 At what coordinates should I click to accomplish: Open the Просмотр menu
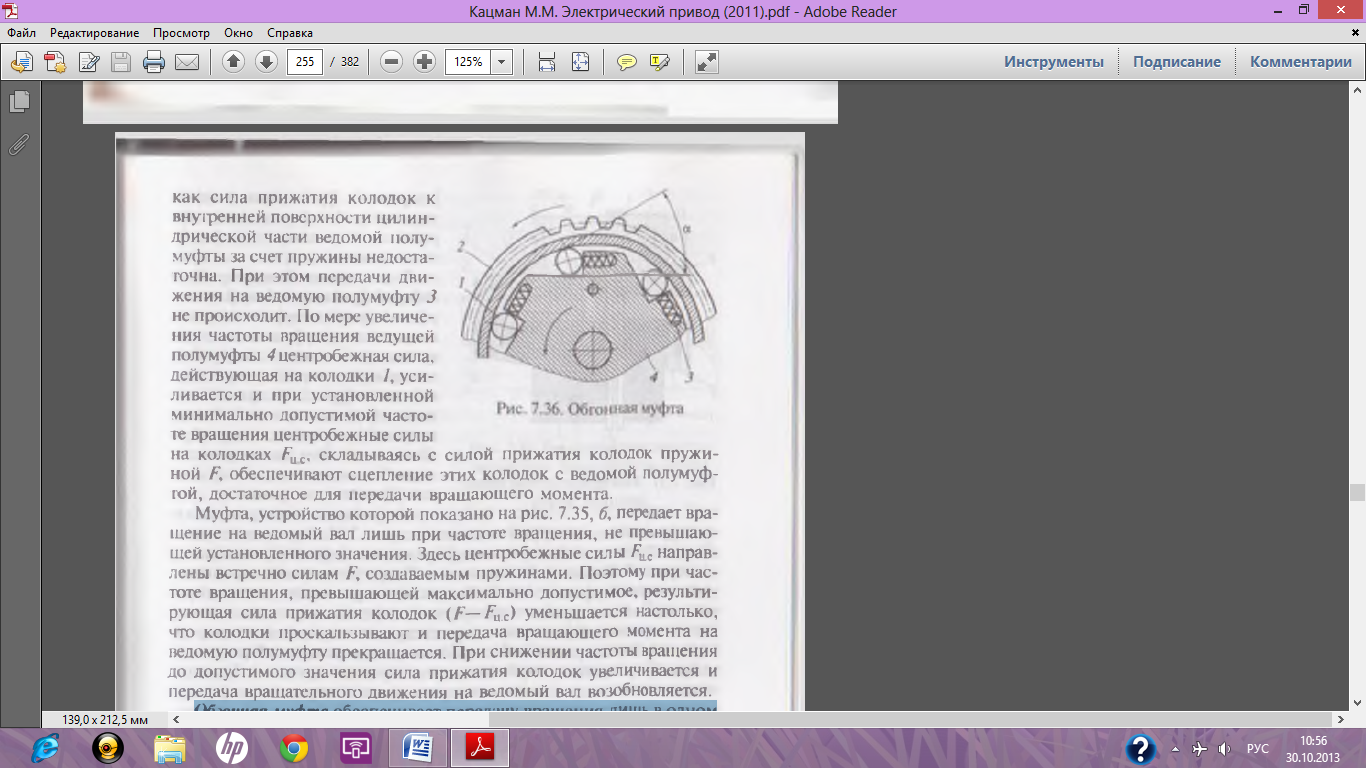pos(181,33)
